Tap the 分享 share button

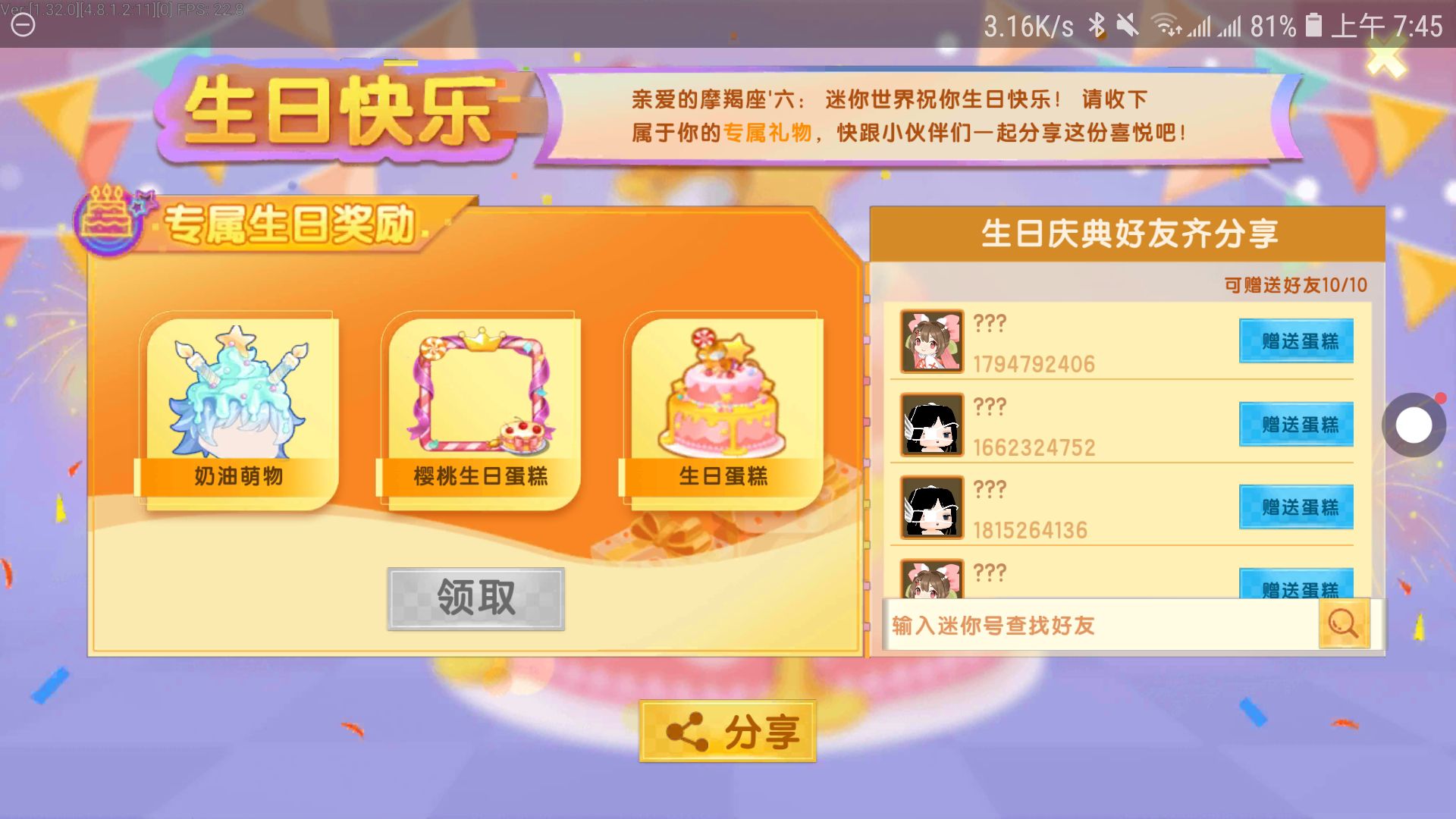(x=727, y=731)
